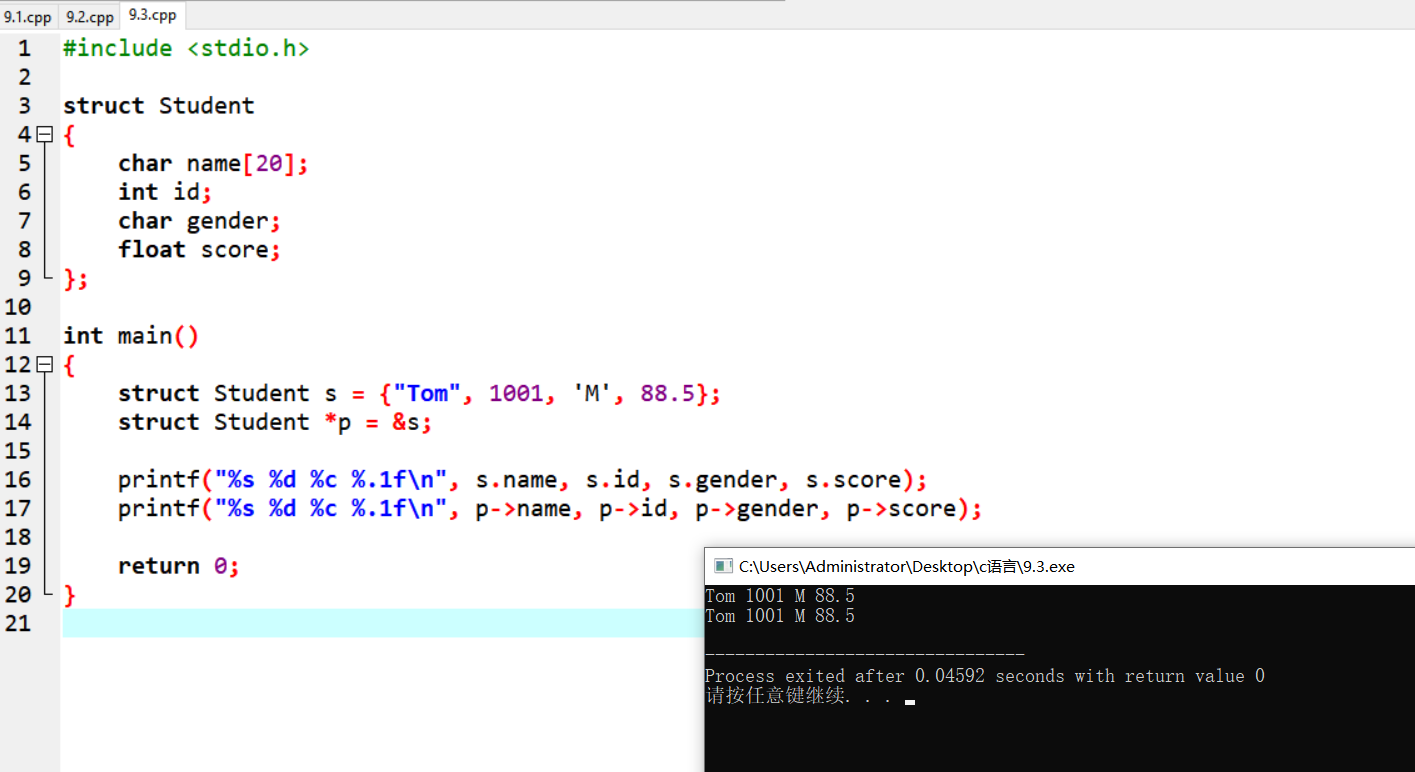Click the closing brace on line 20
Viewport: 1415px width, 772px height.
pyautogui.click(x=70, y=595)
